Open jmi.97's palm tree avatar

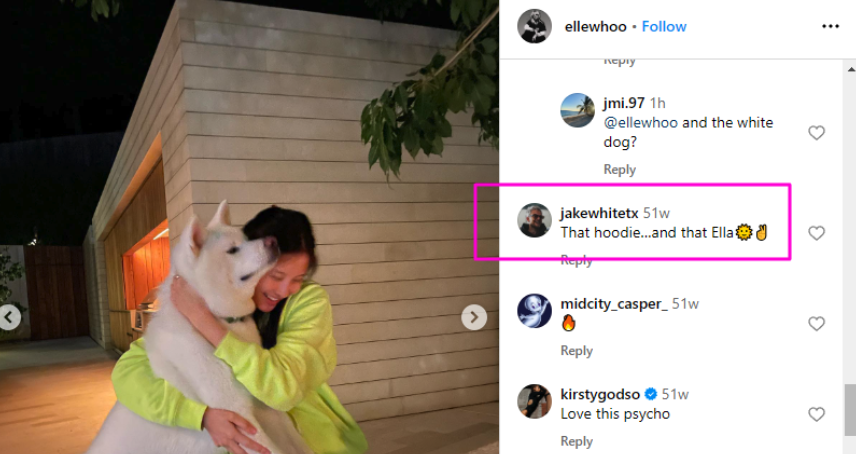[x=578, y=110]
